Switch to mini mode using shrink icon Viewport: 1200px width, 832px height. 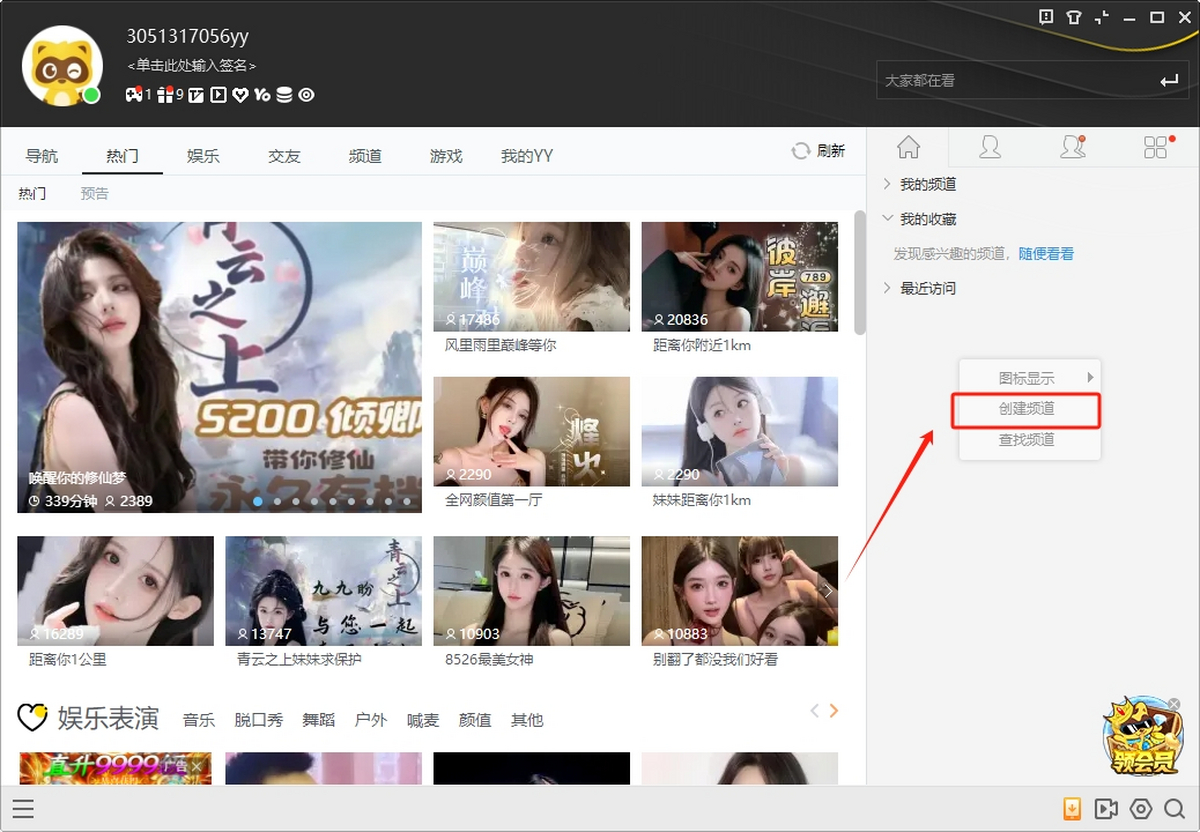(1102, 17)
